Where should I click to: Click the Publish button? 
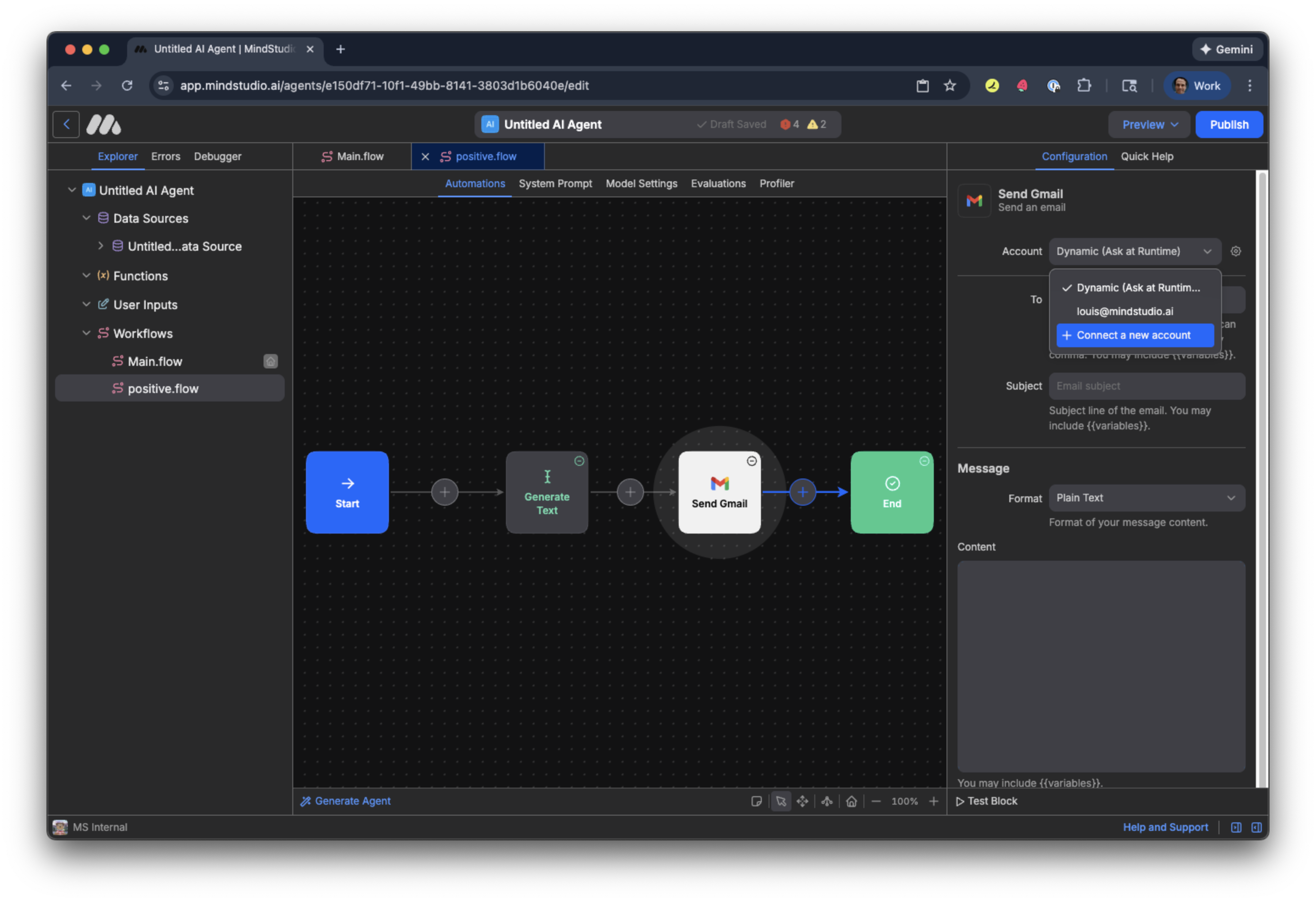pyautogui.click(x=1229, y=125)
